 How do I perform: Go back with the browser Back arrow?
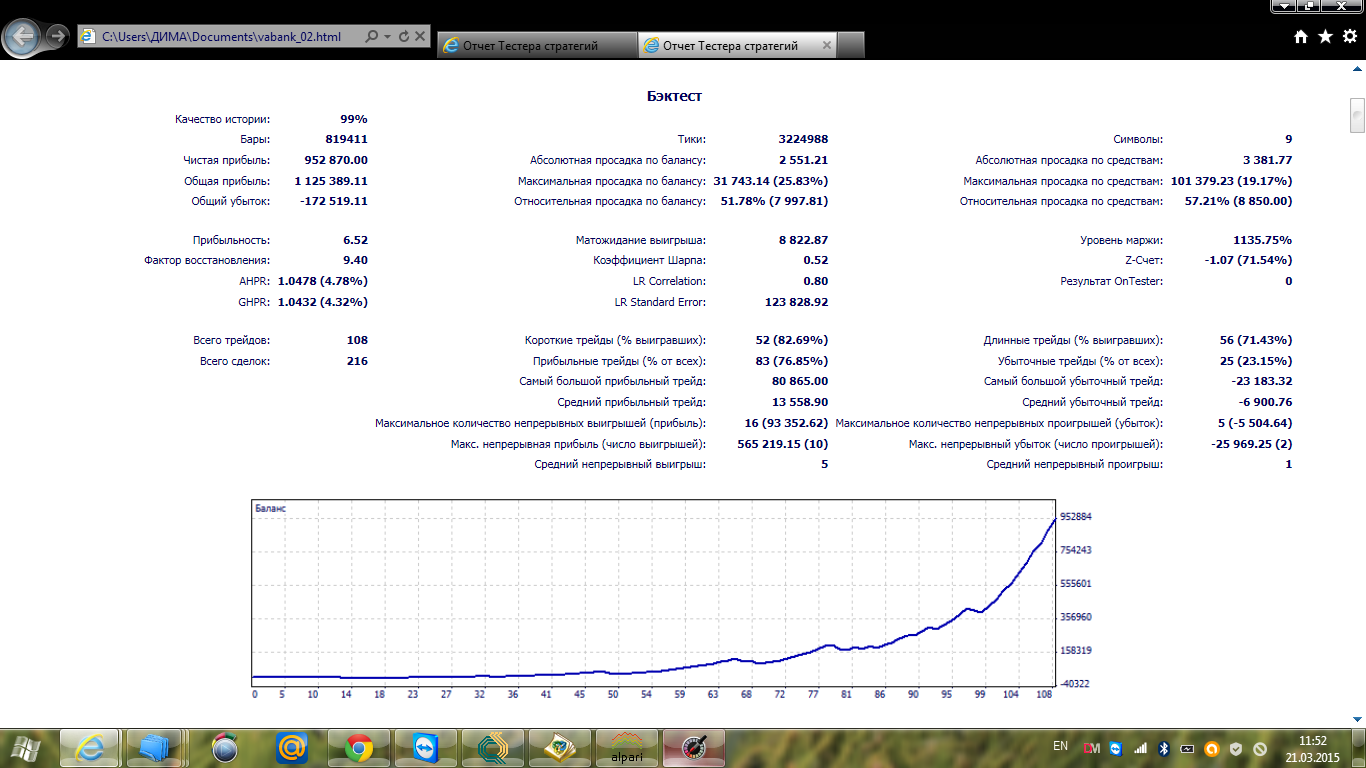(x=24, y=37)
